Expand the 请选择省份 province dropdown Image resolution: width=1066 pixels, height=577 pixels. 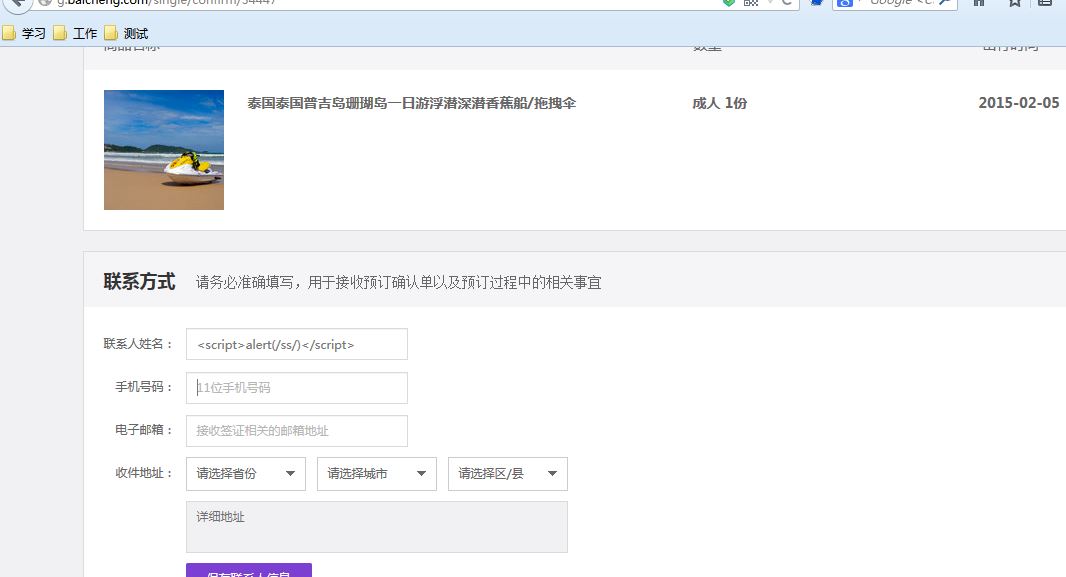[246, 474]
